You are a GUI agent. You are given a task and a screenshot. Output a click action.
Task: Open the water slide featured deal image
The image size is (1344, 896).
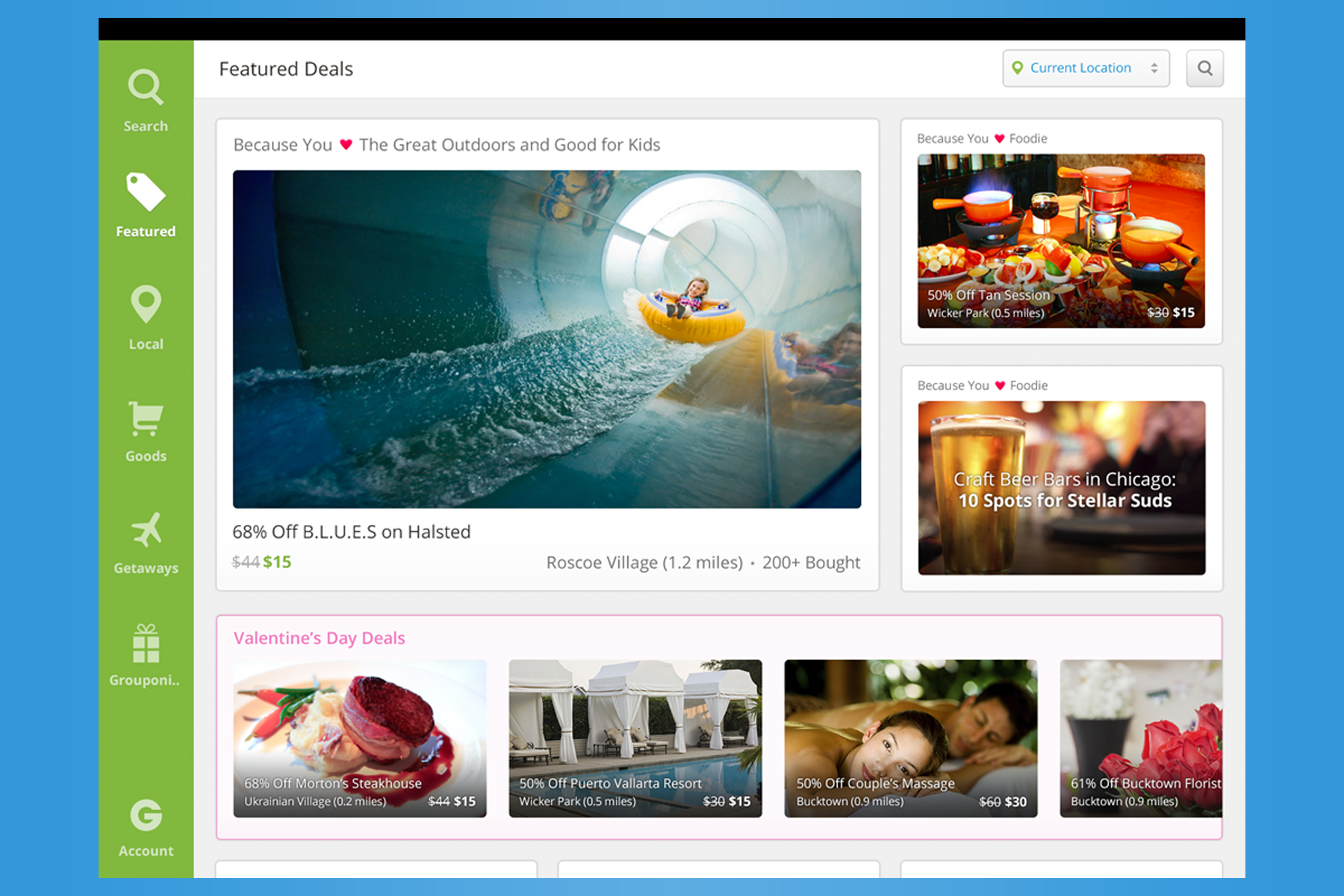[547, 339]
